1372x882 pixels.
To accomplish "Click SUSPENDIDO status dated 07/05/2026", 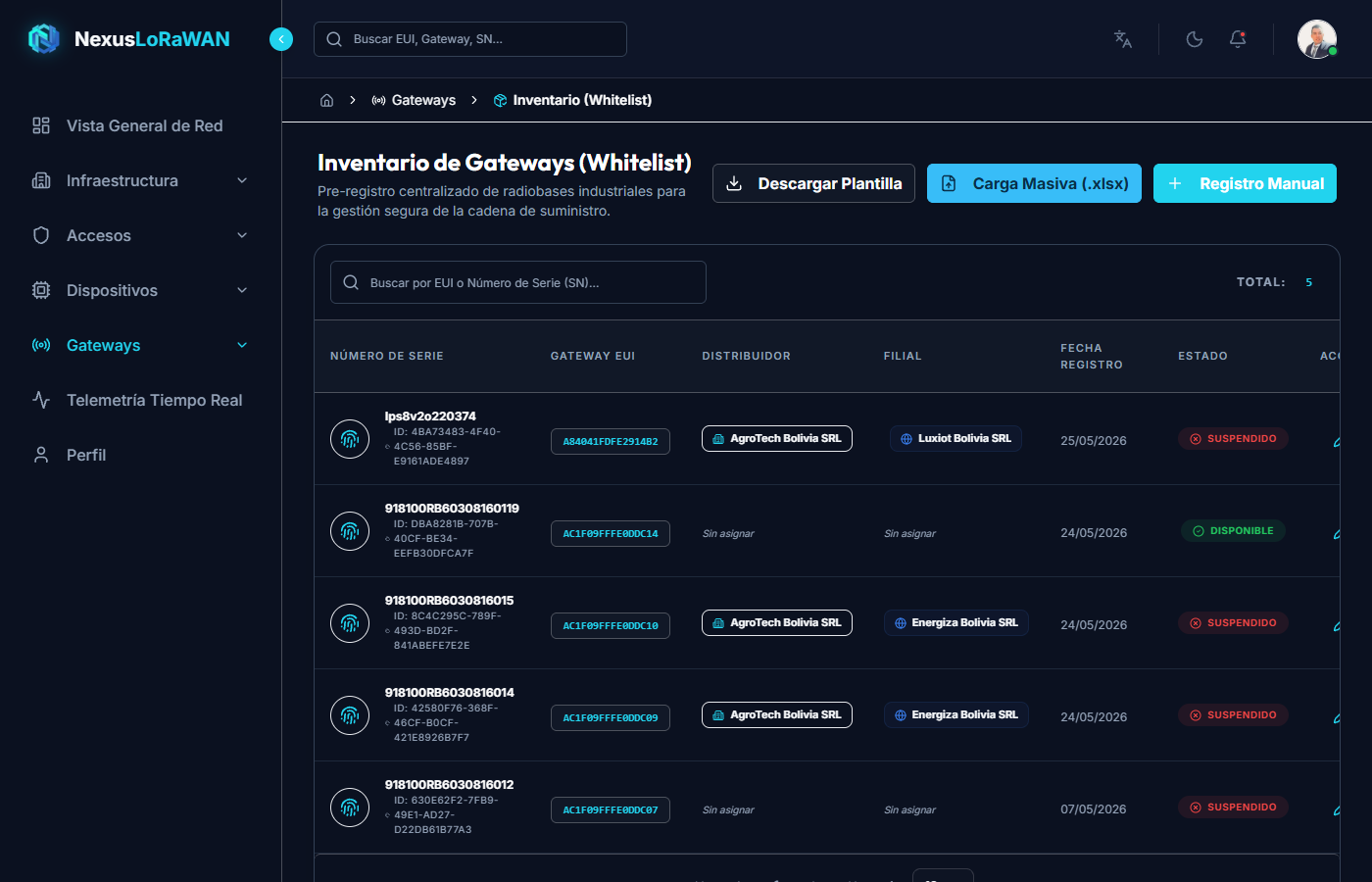I will [1233, 808].
